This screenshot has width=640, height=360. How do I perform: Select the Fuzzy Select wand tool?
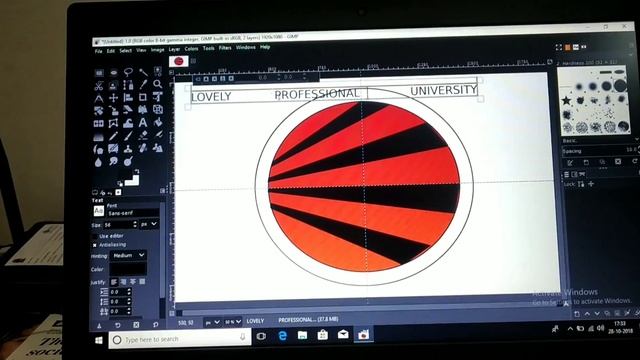(x=143, y=72)
